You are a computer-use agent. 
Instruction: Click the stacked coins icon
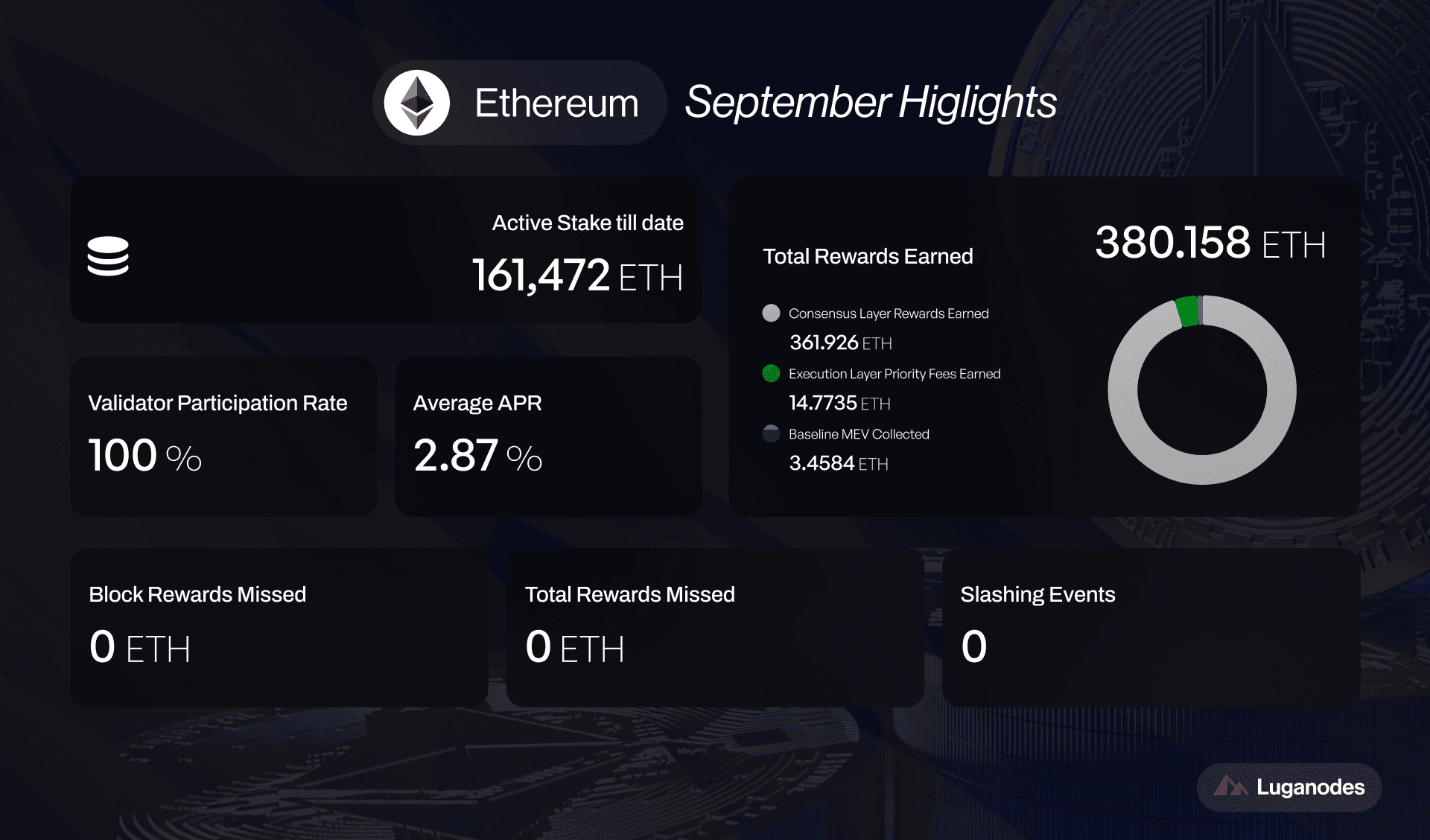tap(108, 256)
